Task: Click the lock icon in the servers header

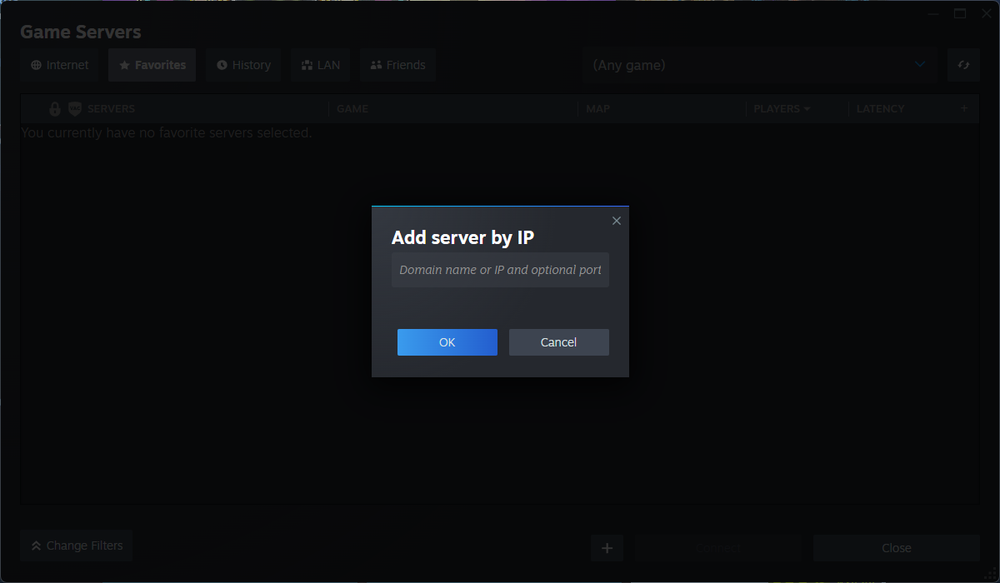Action: pos(54,108)
